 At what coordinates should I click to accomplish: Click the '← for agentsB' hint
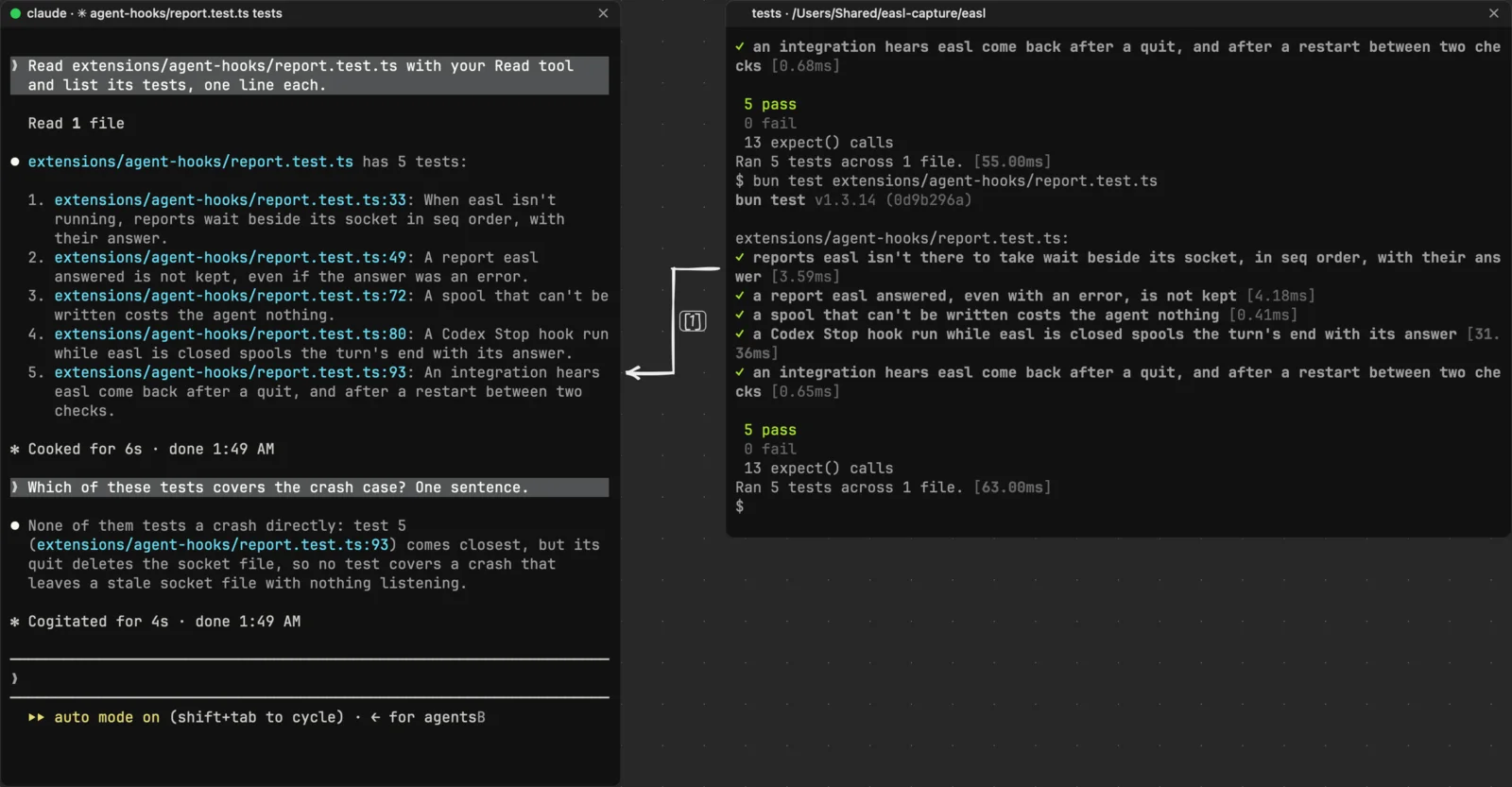point(427,717)
